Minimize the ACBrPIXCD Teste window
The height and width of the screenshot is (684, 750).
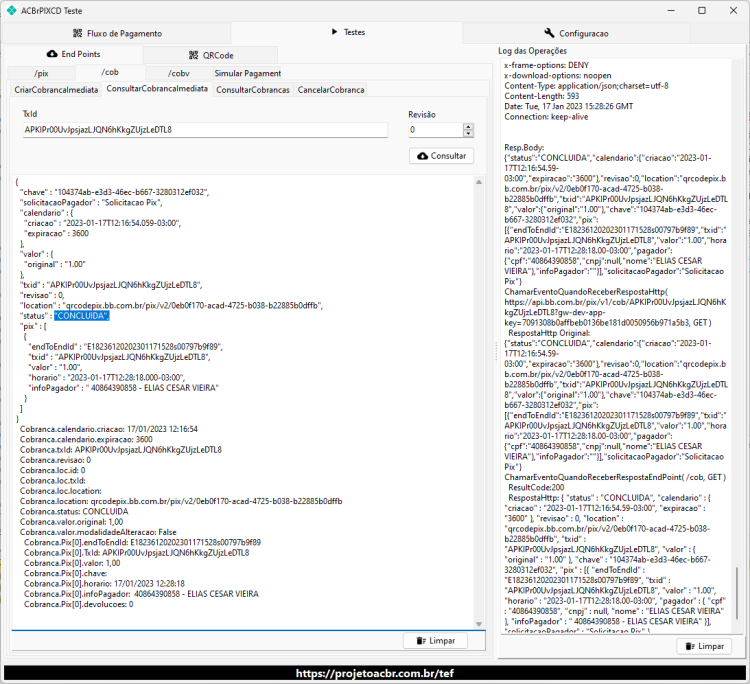coord(671,11)
